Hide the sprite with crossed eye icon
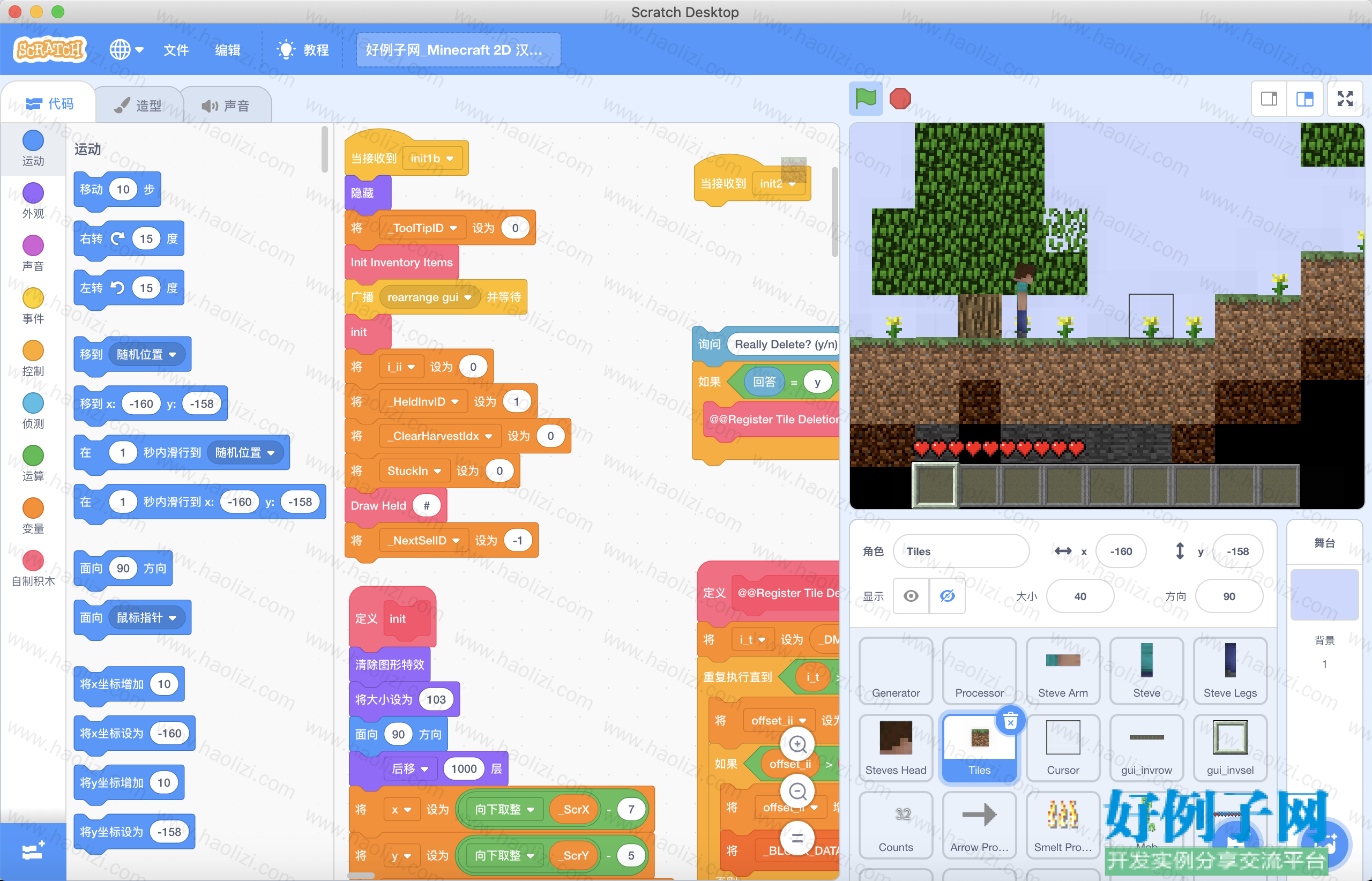This screenshot has width=1372, height=881. pos(948,596)
